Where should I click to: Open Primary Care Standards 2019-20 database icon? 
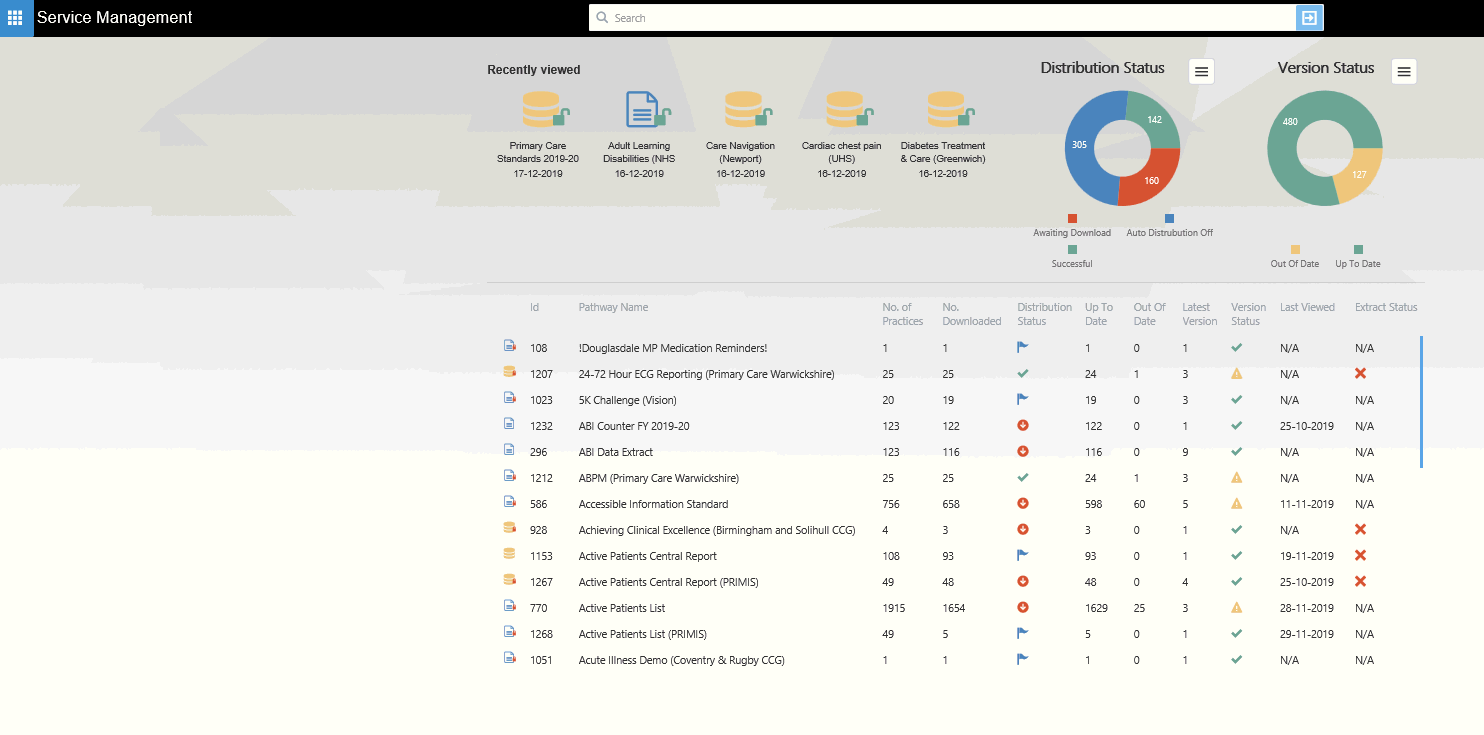542,109
